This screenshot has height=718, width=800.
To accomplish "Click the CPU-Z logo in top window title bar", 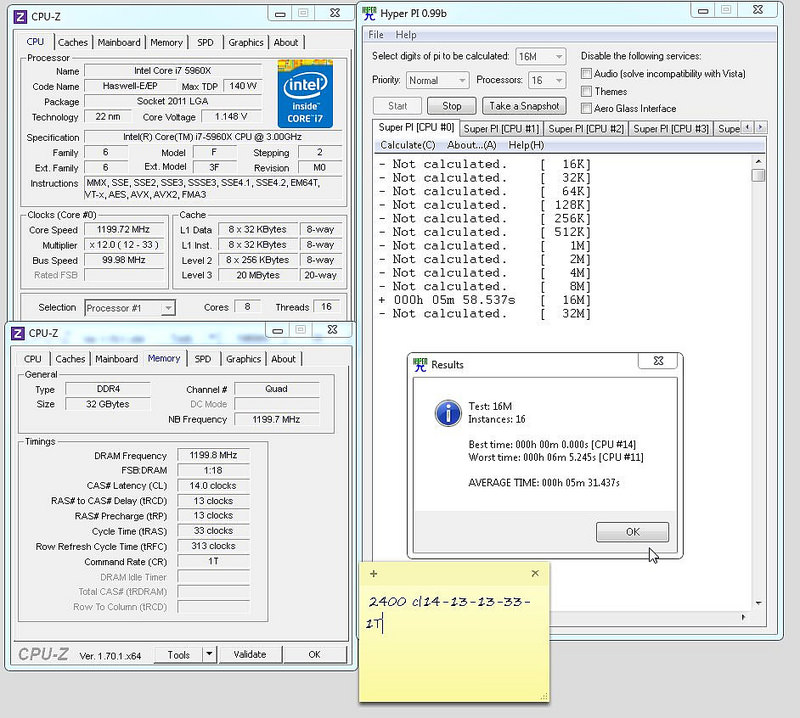I will pos(20,17).
